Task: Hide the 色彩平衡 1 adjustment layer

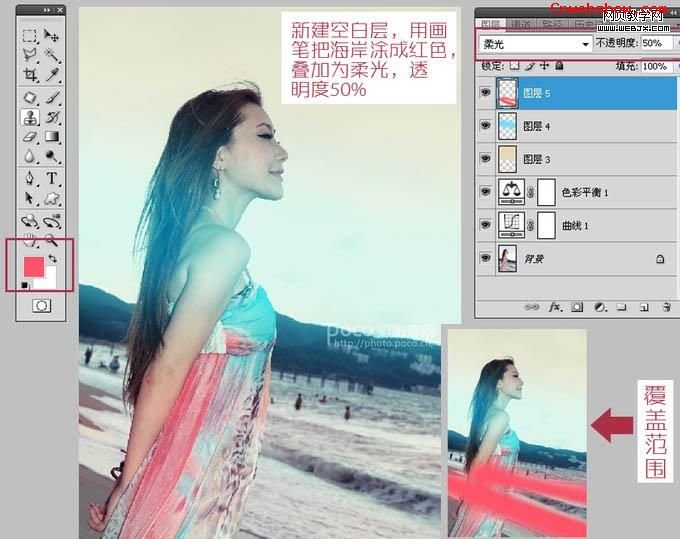Action: click(x=485, y=191)
